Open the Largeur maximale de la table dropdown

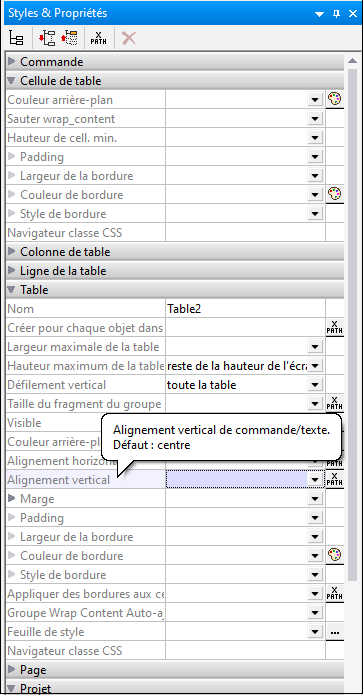[x=315, y=347]
